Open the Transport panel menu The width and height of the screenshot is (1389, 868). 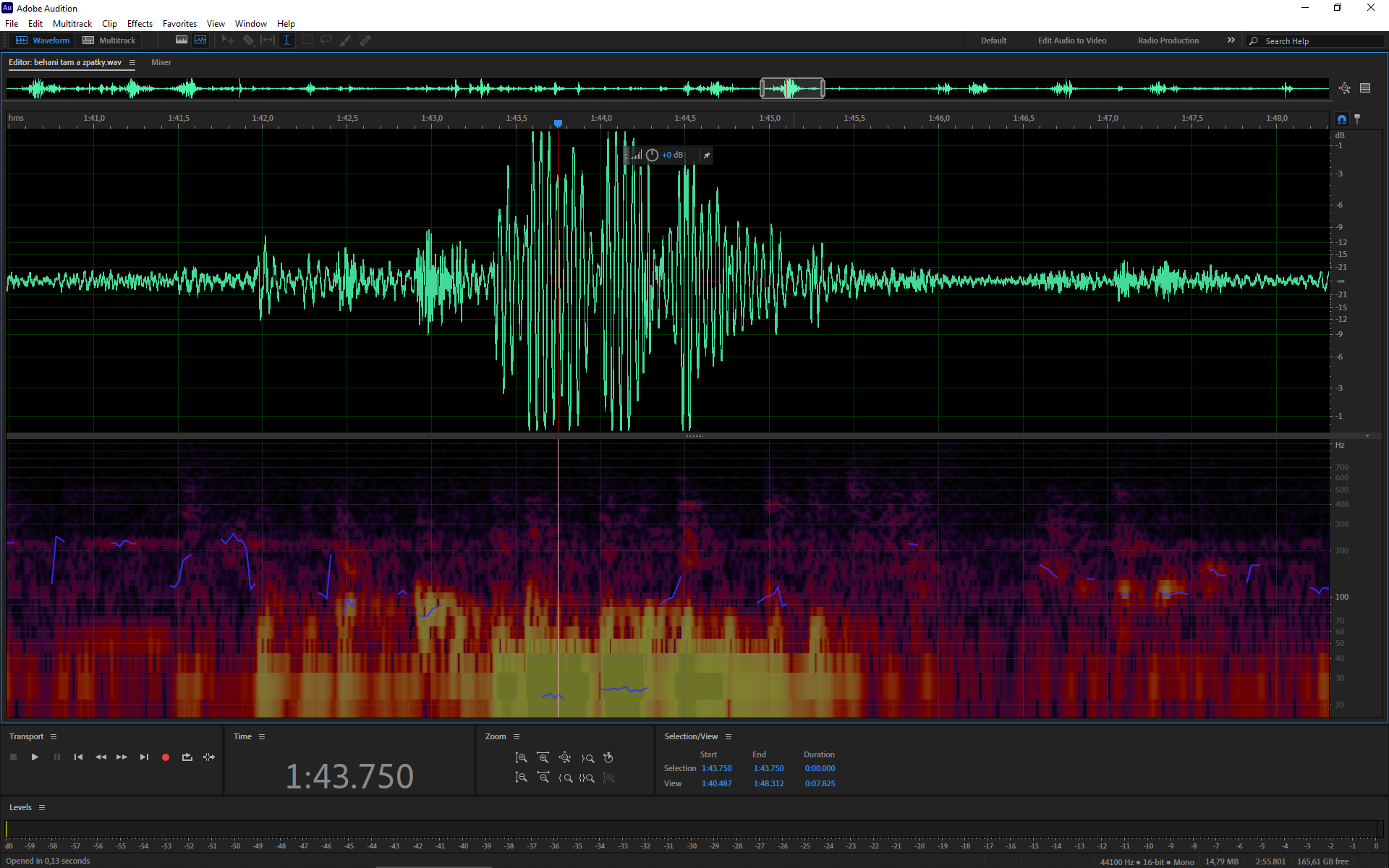point(54,736)
